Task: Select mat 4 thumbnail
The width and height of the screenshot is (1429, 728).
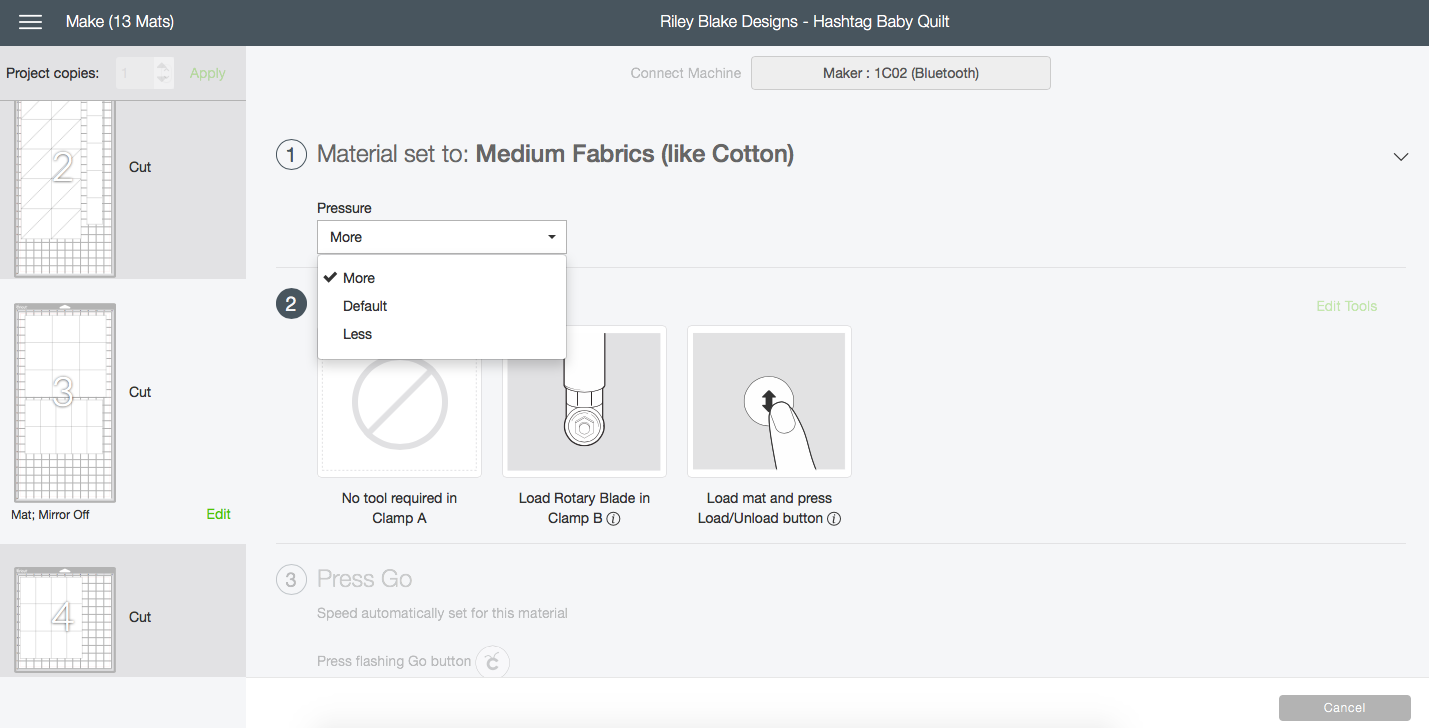Action: click(x=64, y=619)
